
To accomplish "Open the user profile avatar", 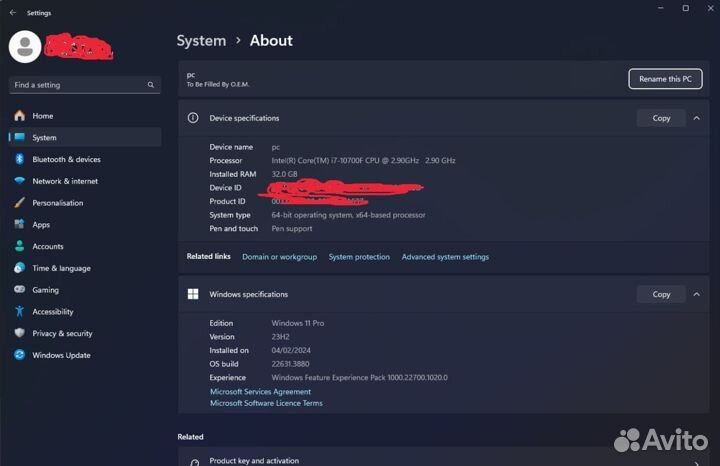I will point(25,47).
